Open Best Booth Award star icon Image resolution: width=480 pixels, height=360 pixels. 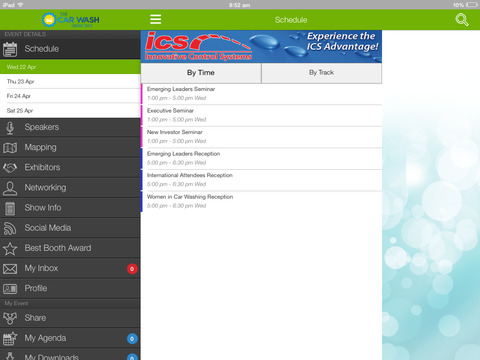[10, 249]
